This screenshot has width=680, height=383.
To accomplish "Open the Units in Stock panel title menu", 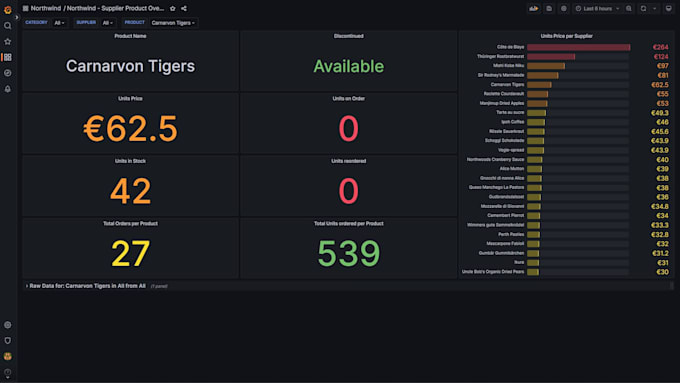I will click(x=130, y=161).
